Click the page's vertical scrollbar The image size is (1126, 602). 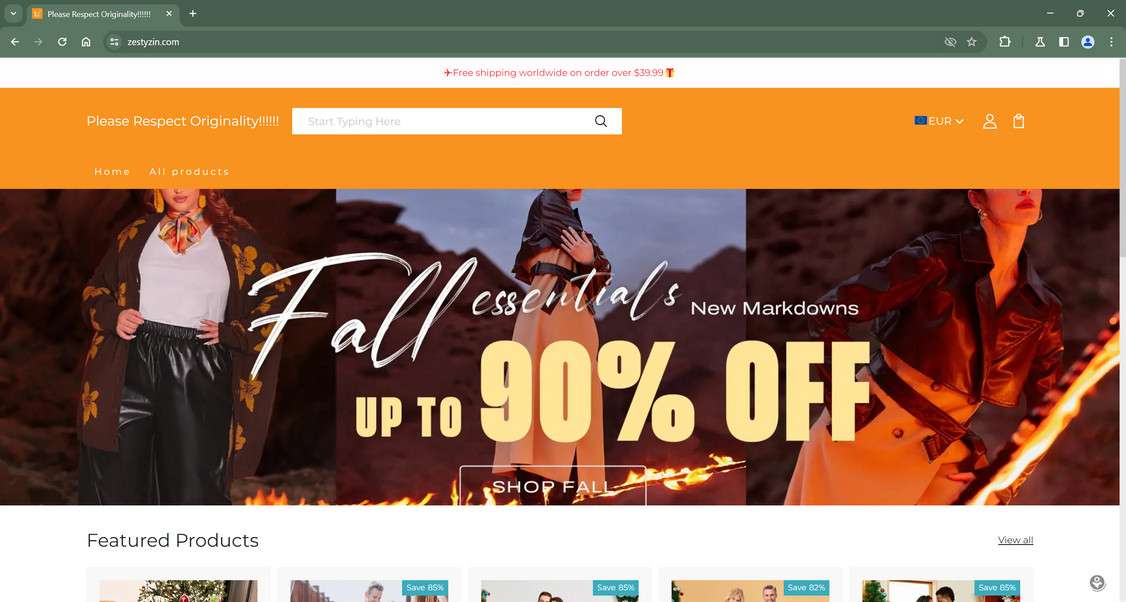(x=1122, y=158)
